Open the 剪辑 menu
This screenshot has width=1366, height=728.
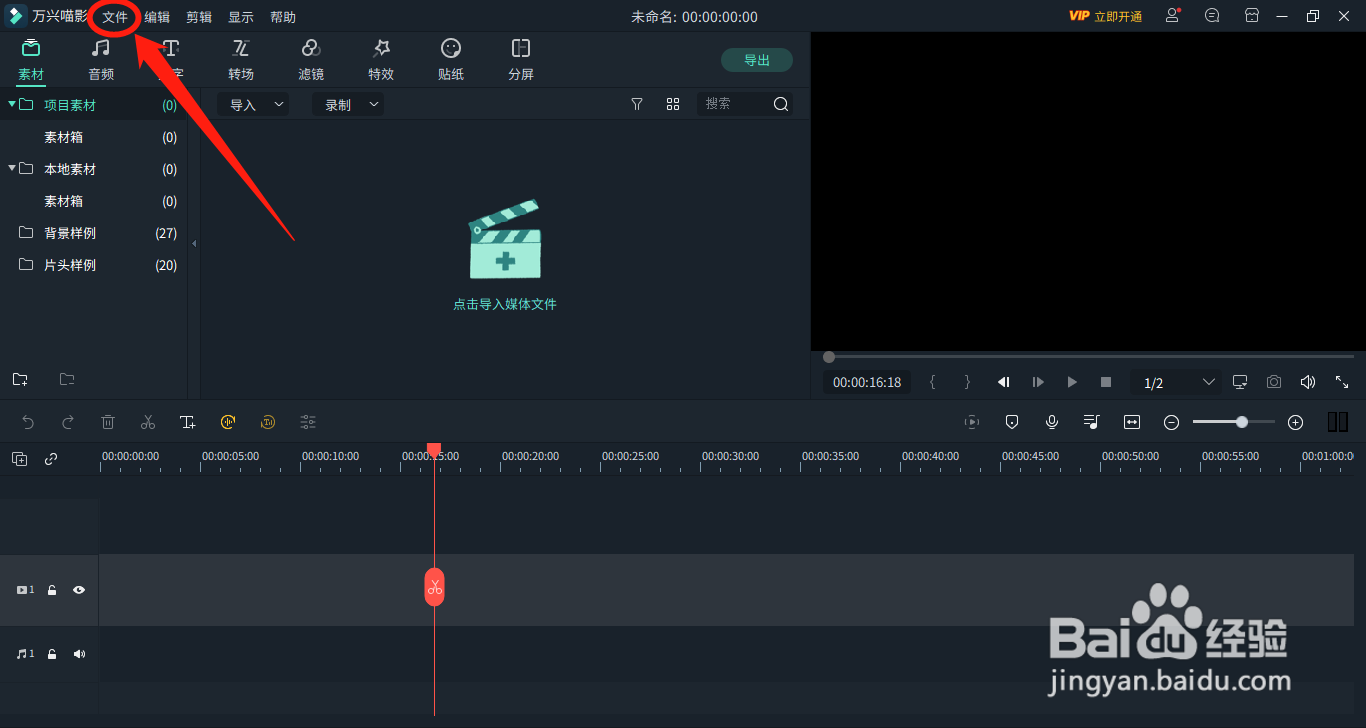point(199,17)
